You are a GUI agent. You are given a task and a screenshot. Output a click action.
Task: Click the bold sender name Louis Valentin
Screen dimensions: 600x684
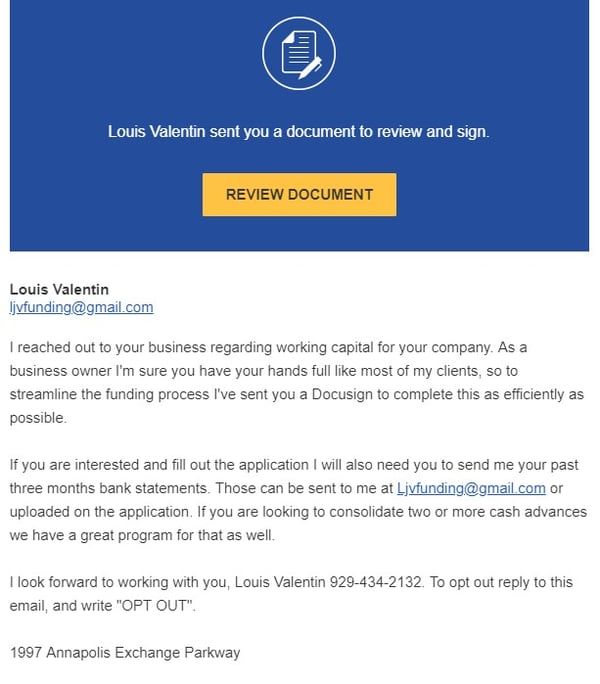pyautogui.click(x=59, y=290)
